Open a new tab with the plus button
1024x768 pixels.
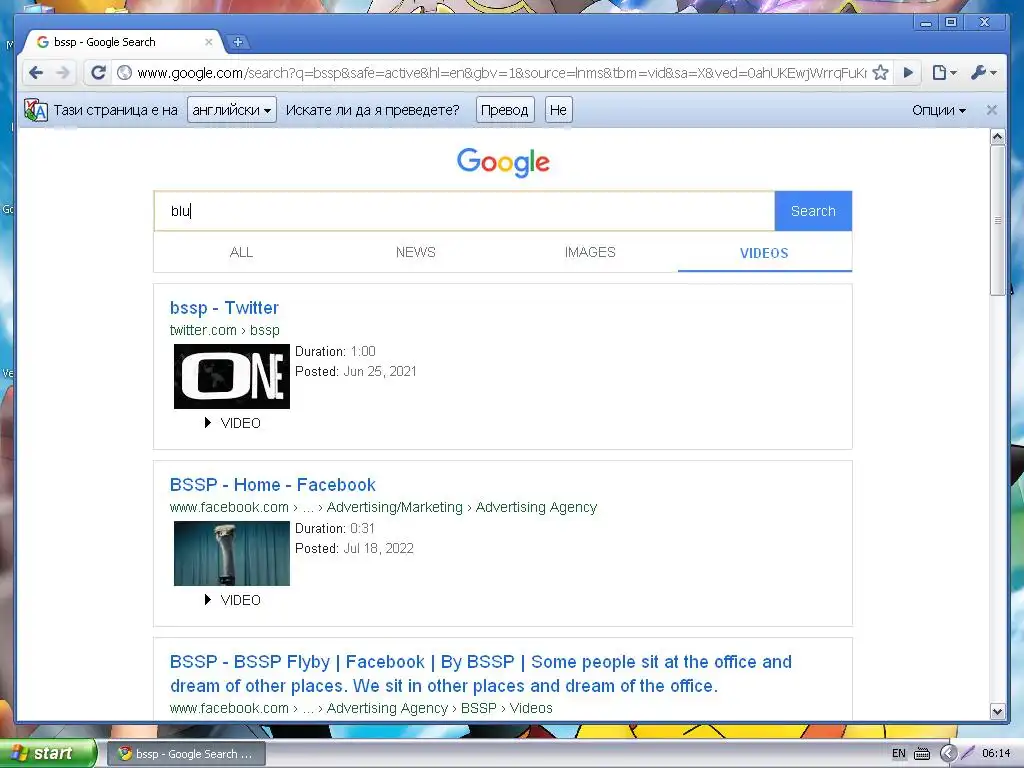238,42
